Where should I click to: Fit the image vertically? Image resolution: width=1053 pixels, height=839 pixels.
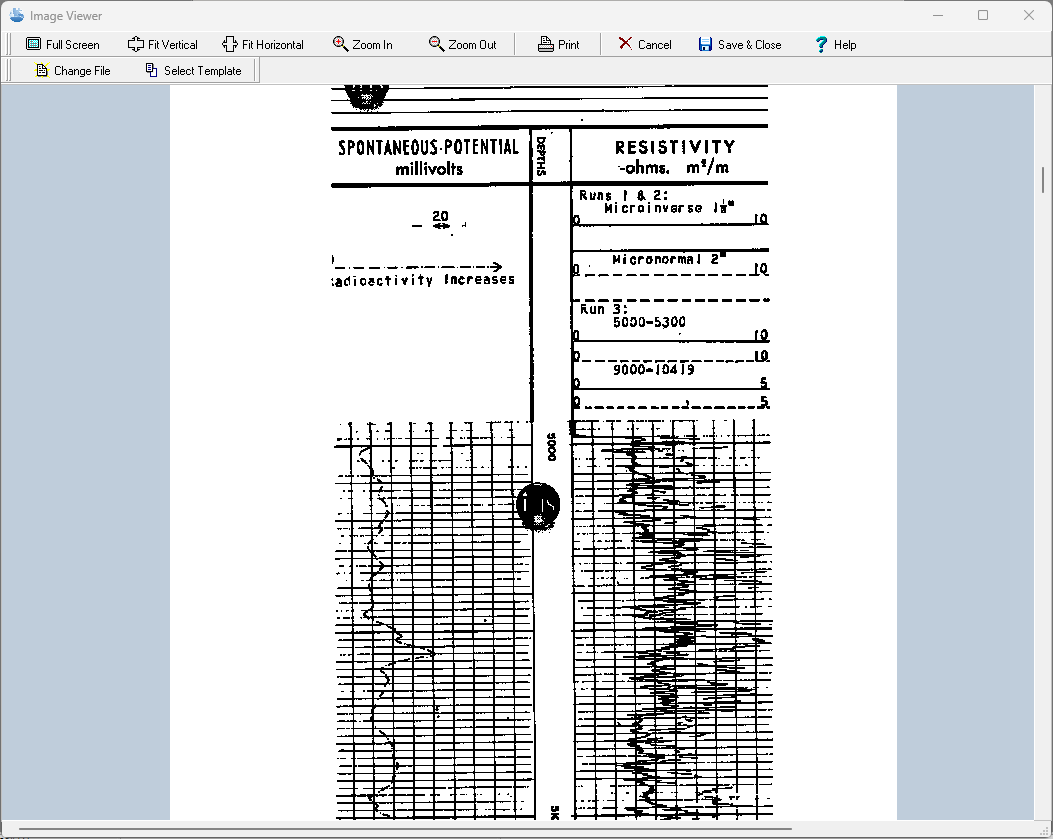[x=136, y=44]
